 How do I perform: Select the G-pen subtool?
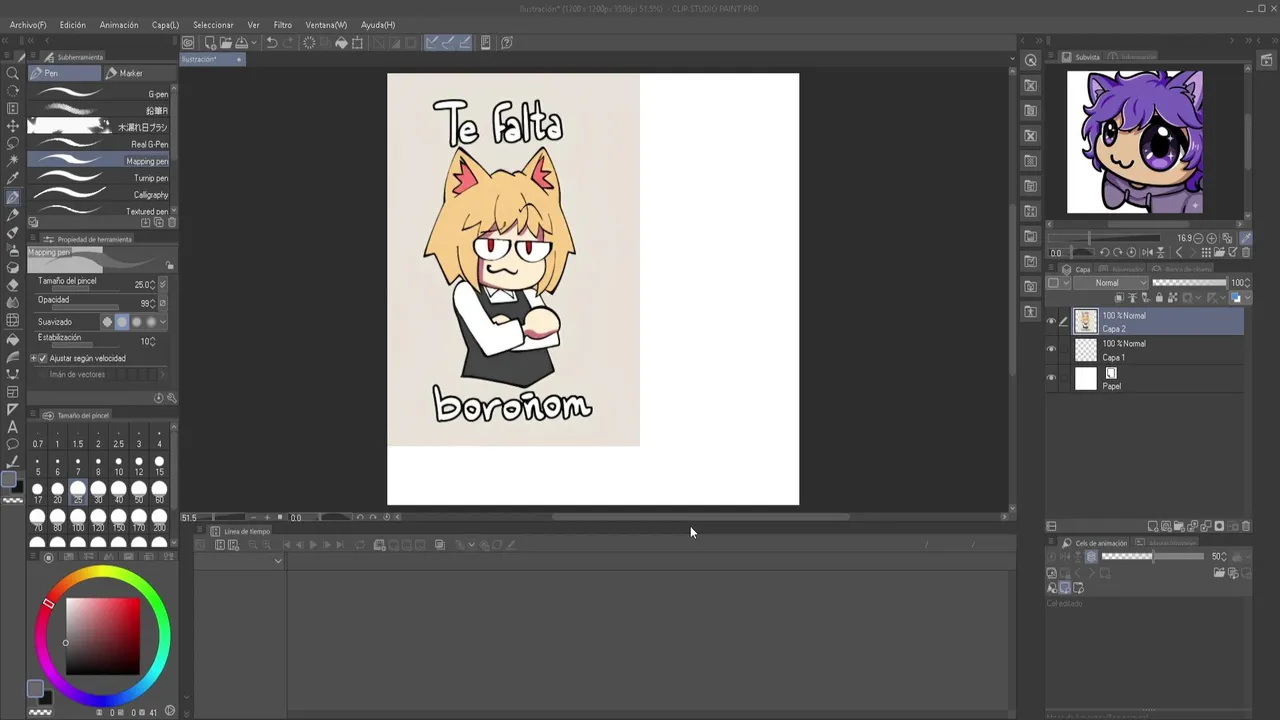point(99,93)
